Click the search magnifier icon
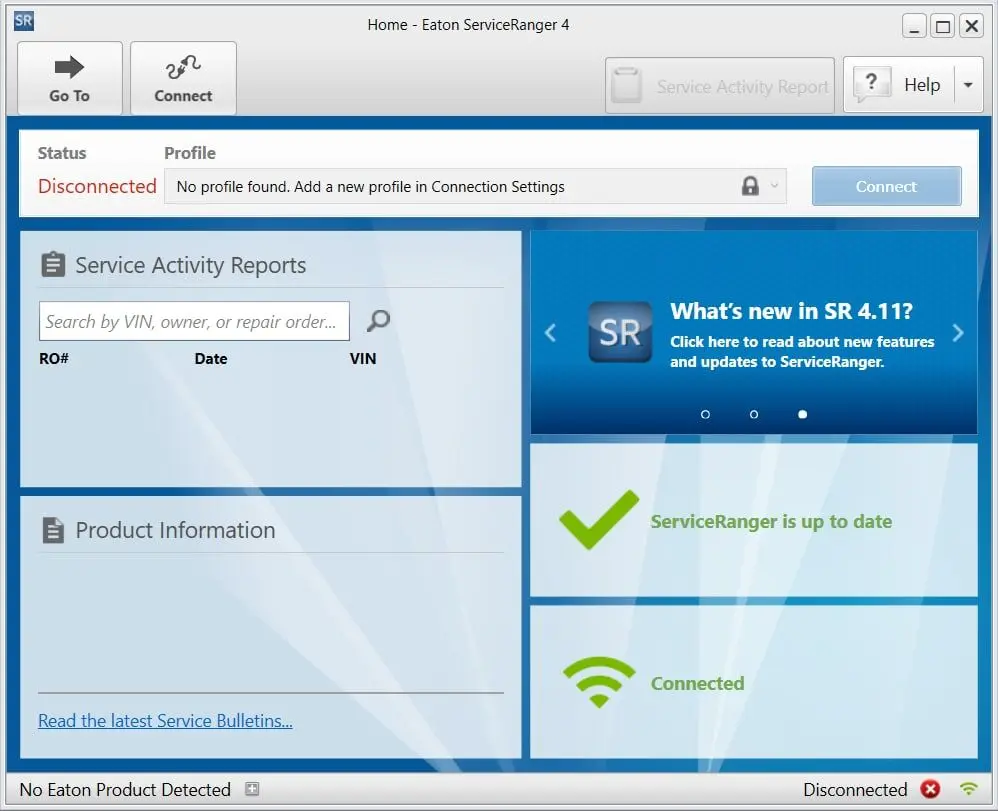The height and width of the screenshot is (811, 998). 377,321
